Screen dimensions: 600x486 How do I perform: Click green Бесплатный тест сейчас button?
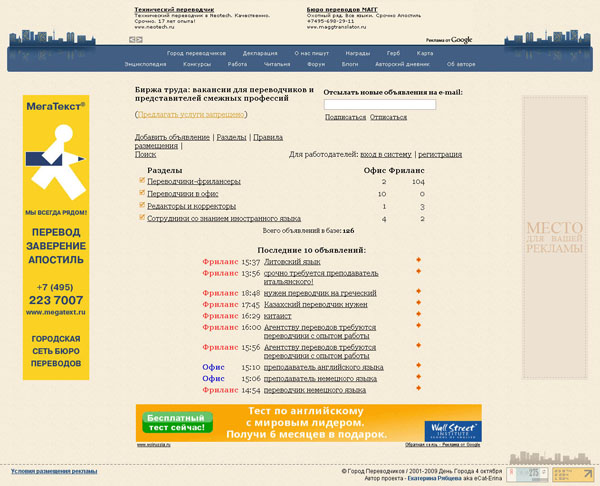tap(177, 422)
